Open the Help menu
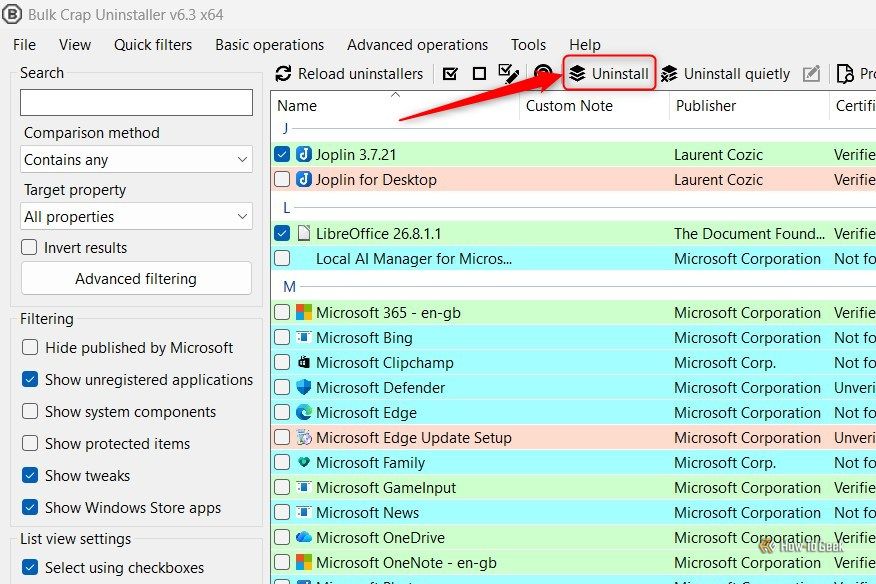Screen dimensions: 876x584 [585, 45]
